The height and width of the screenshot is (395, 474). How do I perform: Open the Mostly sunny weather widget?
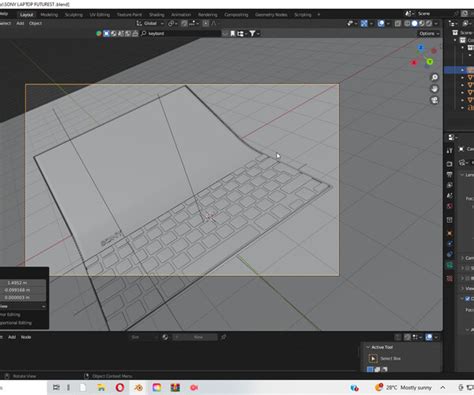[x=403, y=387]
